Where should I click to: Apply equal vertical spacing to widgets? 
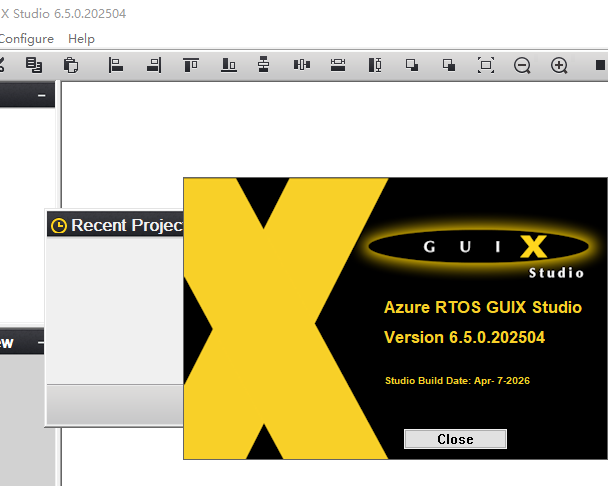click(x=264, y=65)
